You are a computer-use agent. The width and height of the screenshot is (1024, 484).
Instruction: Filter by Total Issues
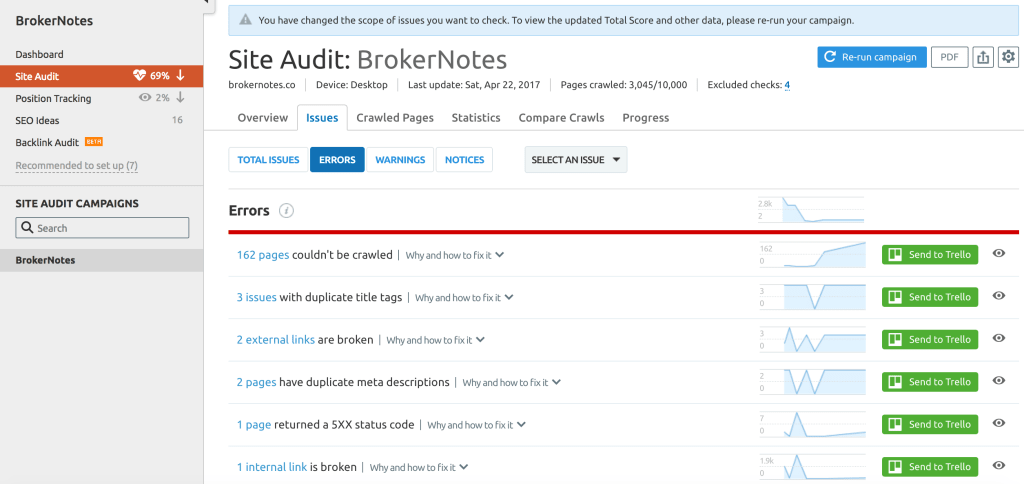click(268, 159)
